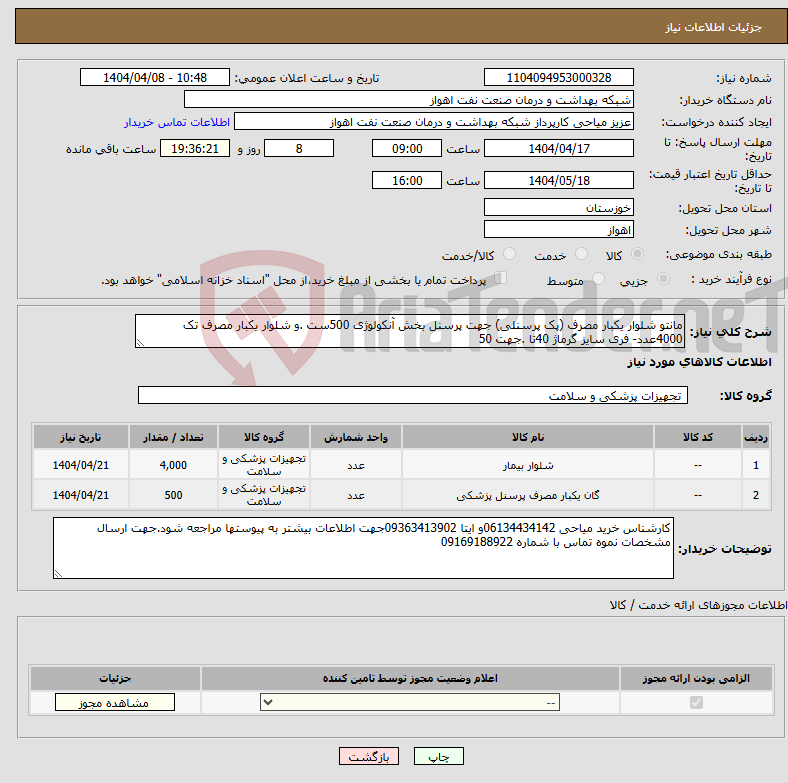The height and width of the screenshot is (783, 788).
Task: Toggle the Islamic treasury payment checkbox
Action: coord(500,278)
